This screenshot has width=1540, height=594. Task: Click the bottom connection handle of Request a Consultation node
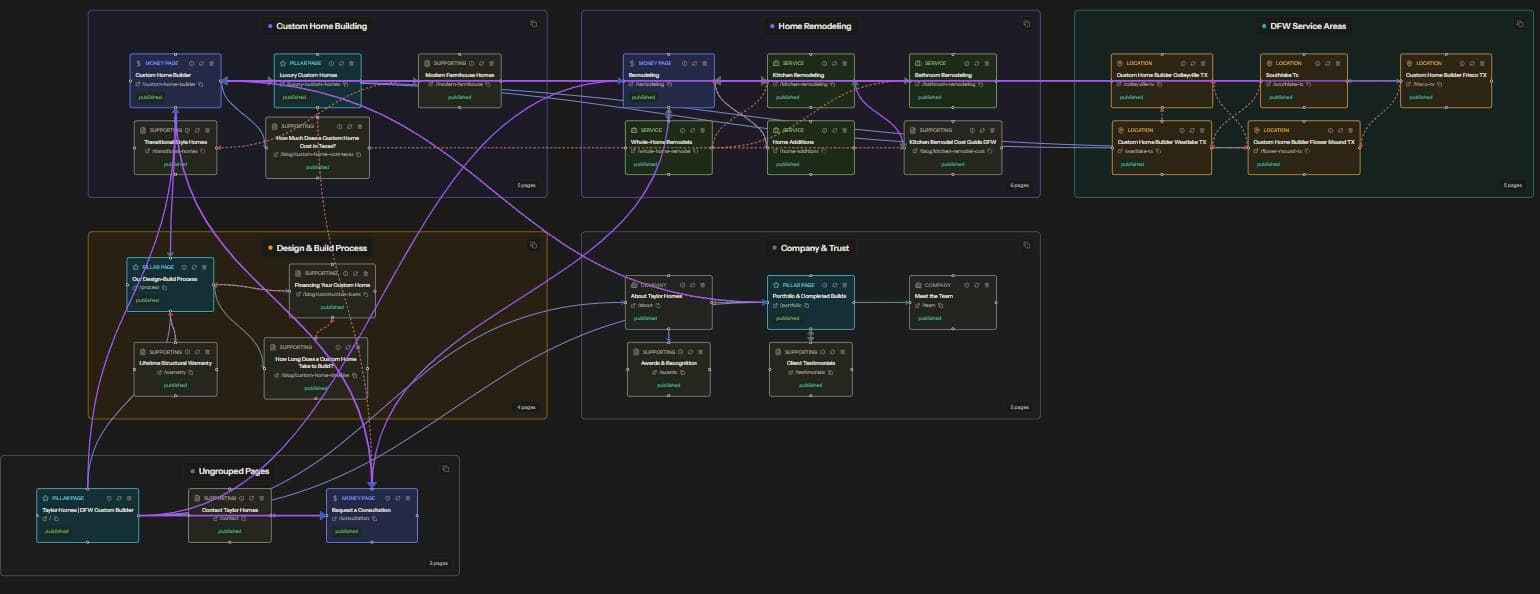[x=372, y=542]
